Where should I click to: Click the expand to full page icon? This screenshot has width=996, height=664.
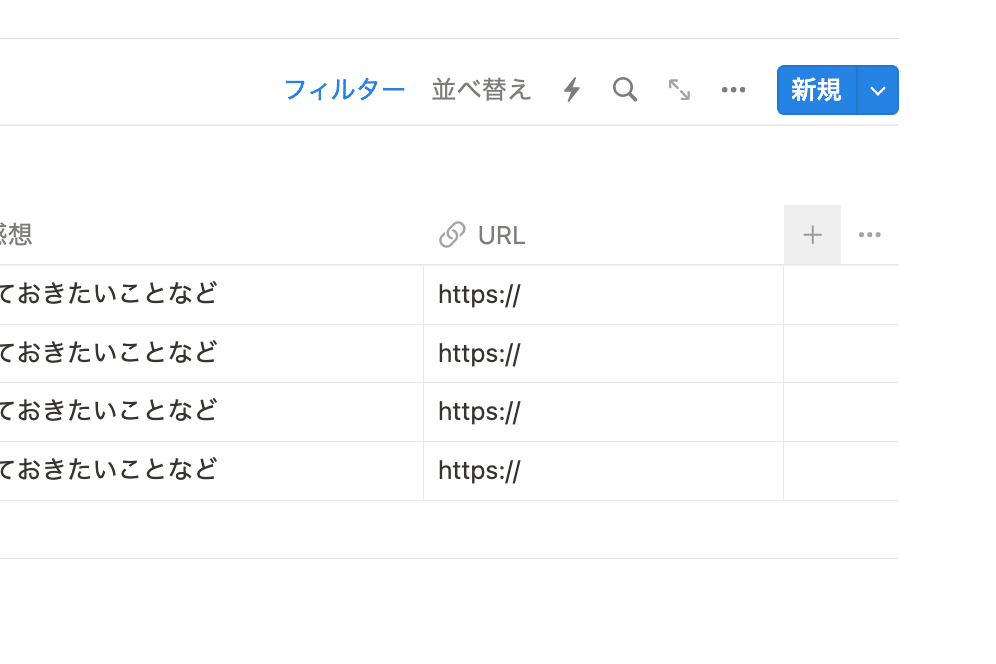679,90
